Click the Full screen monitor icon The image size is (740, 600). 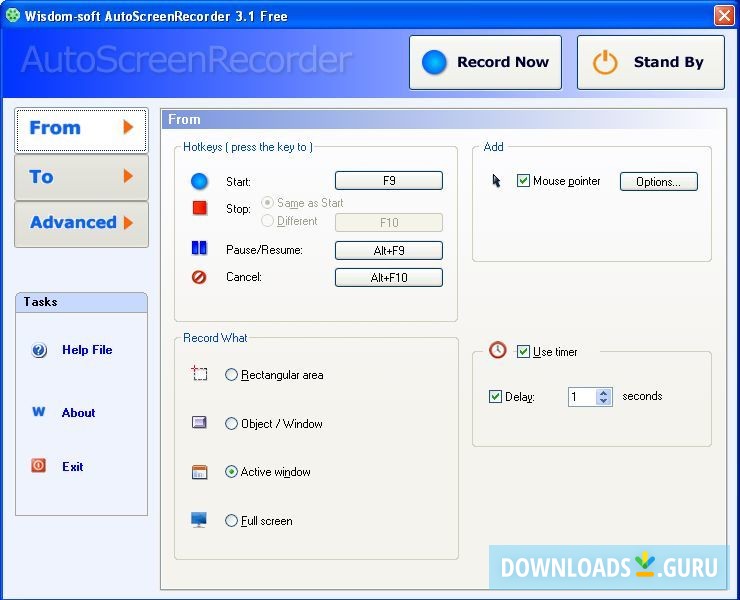[199, 519]
